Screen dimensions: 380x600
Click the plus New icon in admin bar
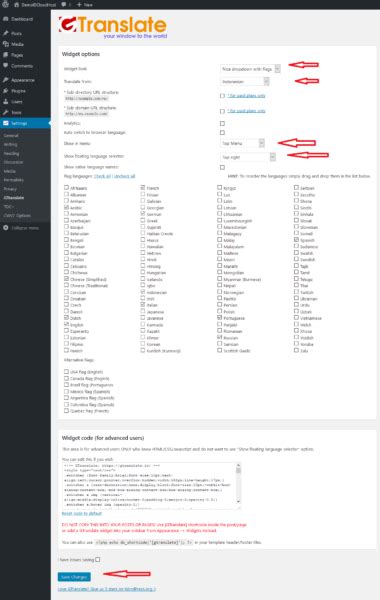79,5
